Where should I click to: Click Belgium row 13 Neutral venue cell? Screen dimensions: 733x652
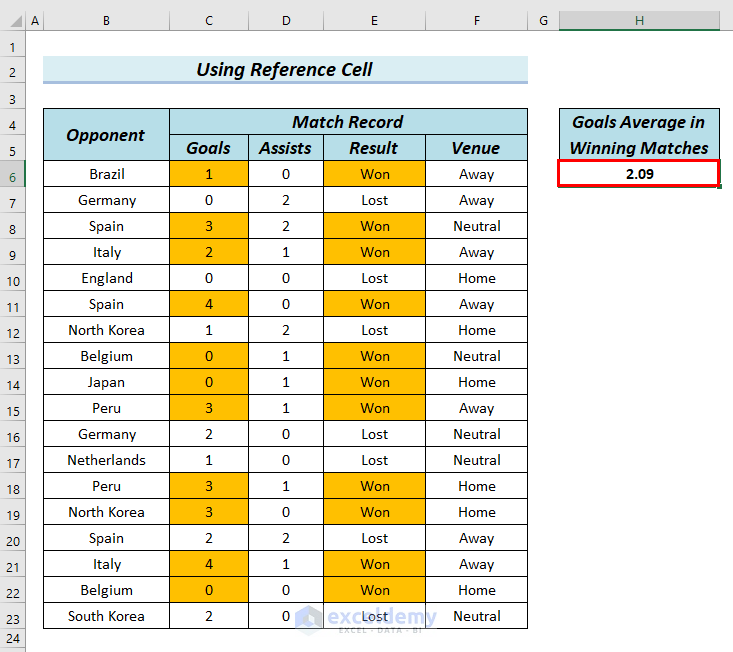tap(476, 356)
